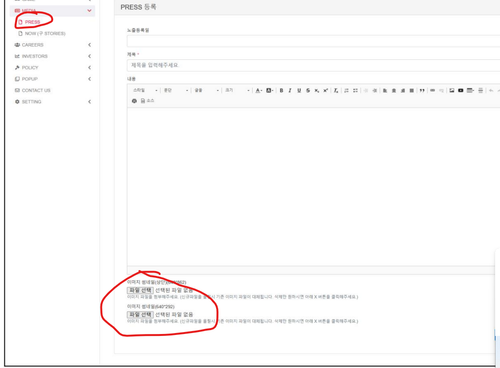Open the 글꼴 font dropdown
The height and width of the screenshot is (368, 500).
coord(207,90)
